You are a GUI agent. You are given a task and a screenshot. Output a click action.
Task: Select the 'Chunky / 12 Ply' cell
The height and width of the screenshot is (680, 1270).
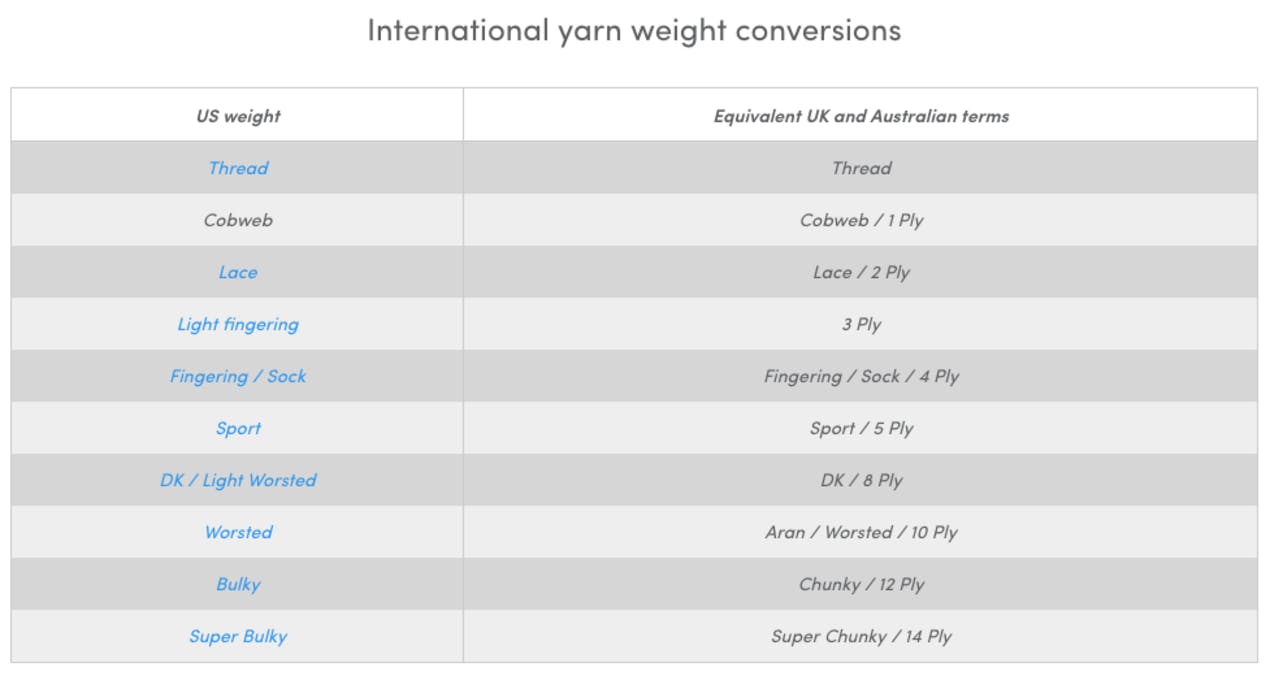861,584
